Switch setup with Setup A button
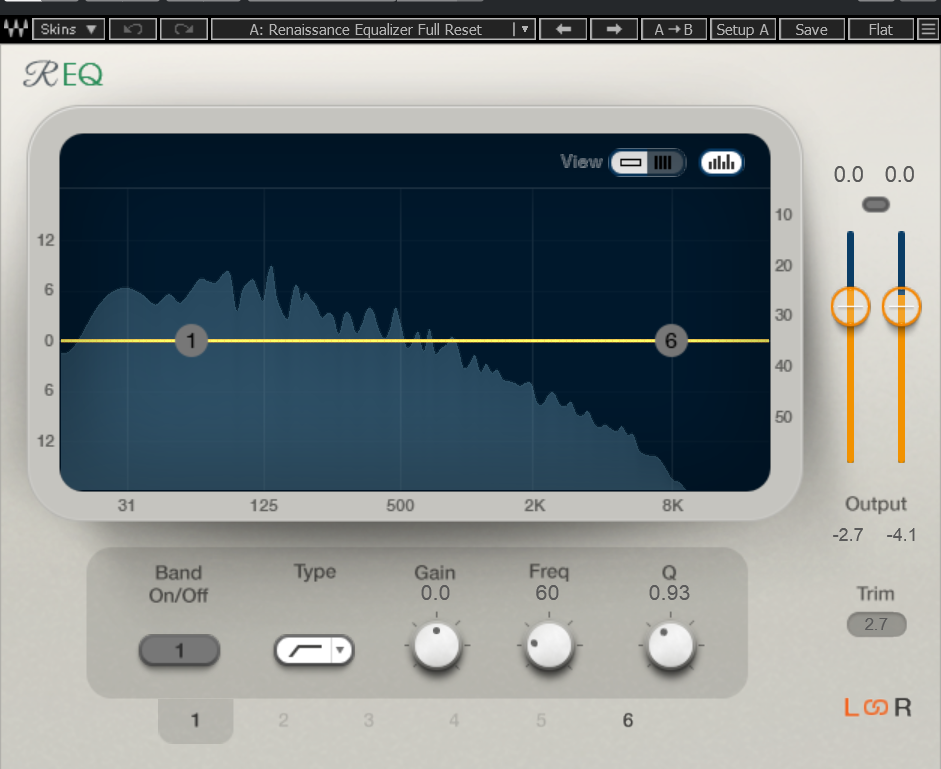Viewport: 941px width, 769px height. click(742, 29)
